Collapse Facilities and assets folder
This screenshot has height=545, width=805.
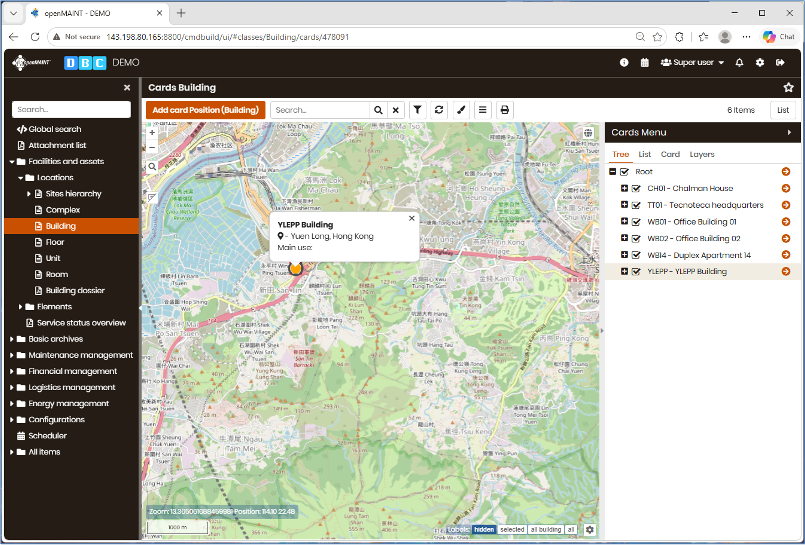point(12,162)
